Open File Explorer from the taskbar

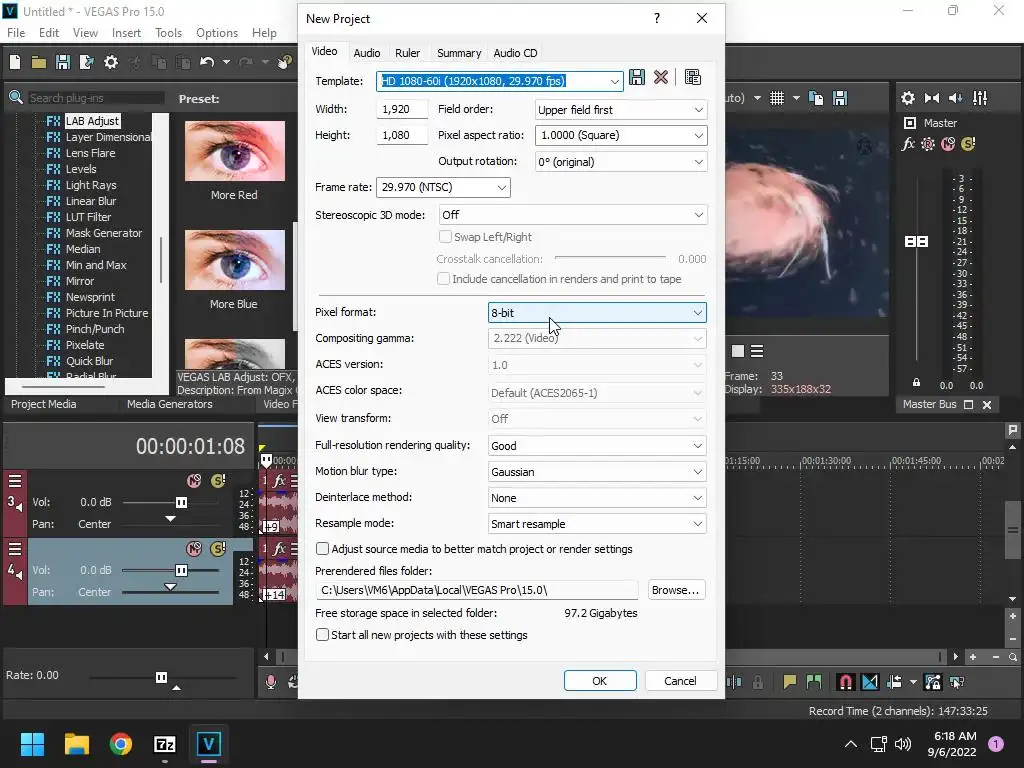tap(76, 744)
